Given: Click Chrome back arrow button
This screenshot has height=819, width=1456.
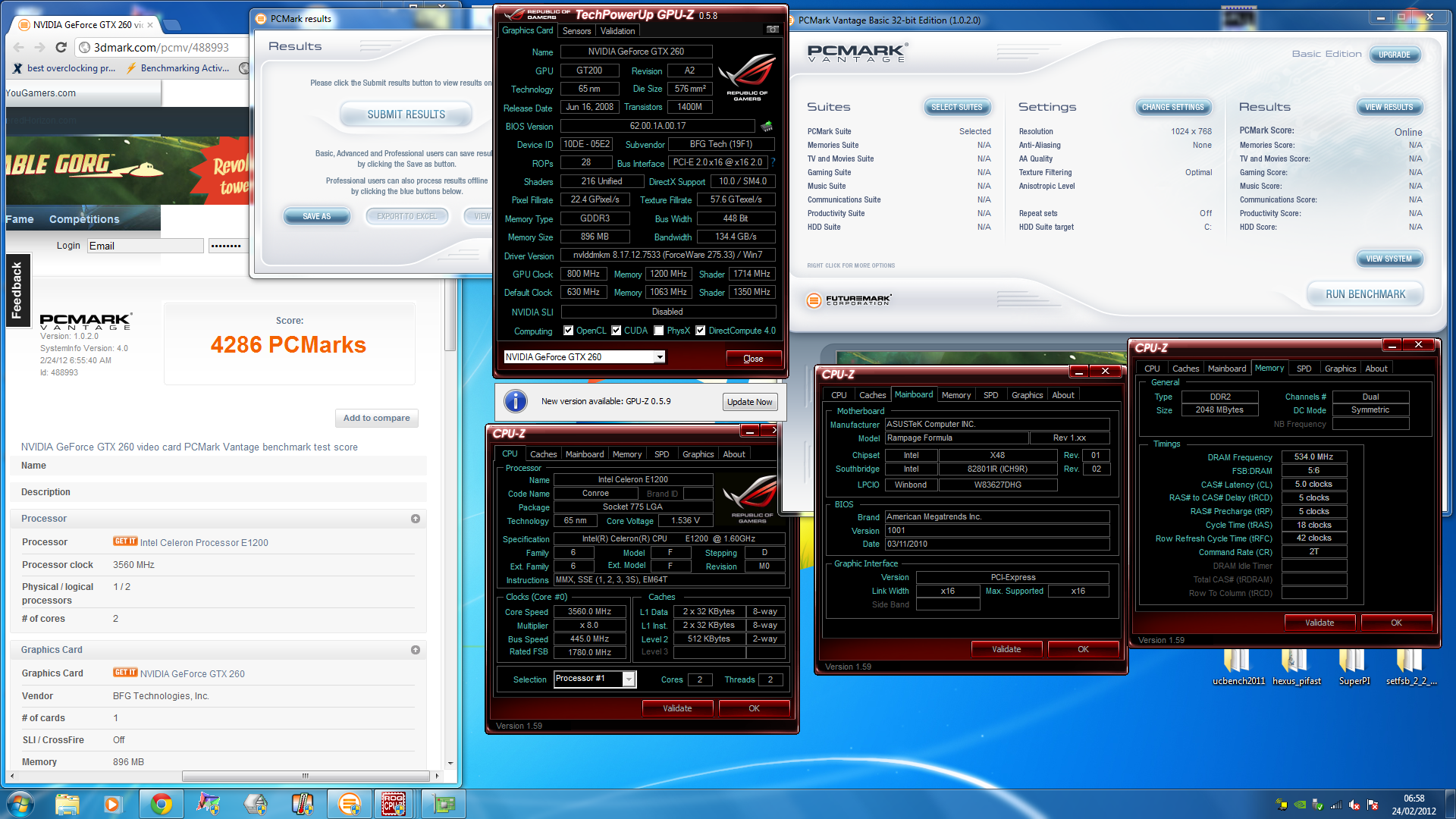Looking at the screenshot, I should coord(19,47).
